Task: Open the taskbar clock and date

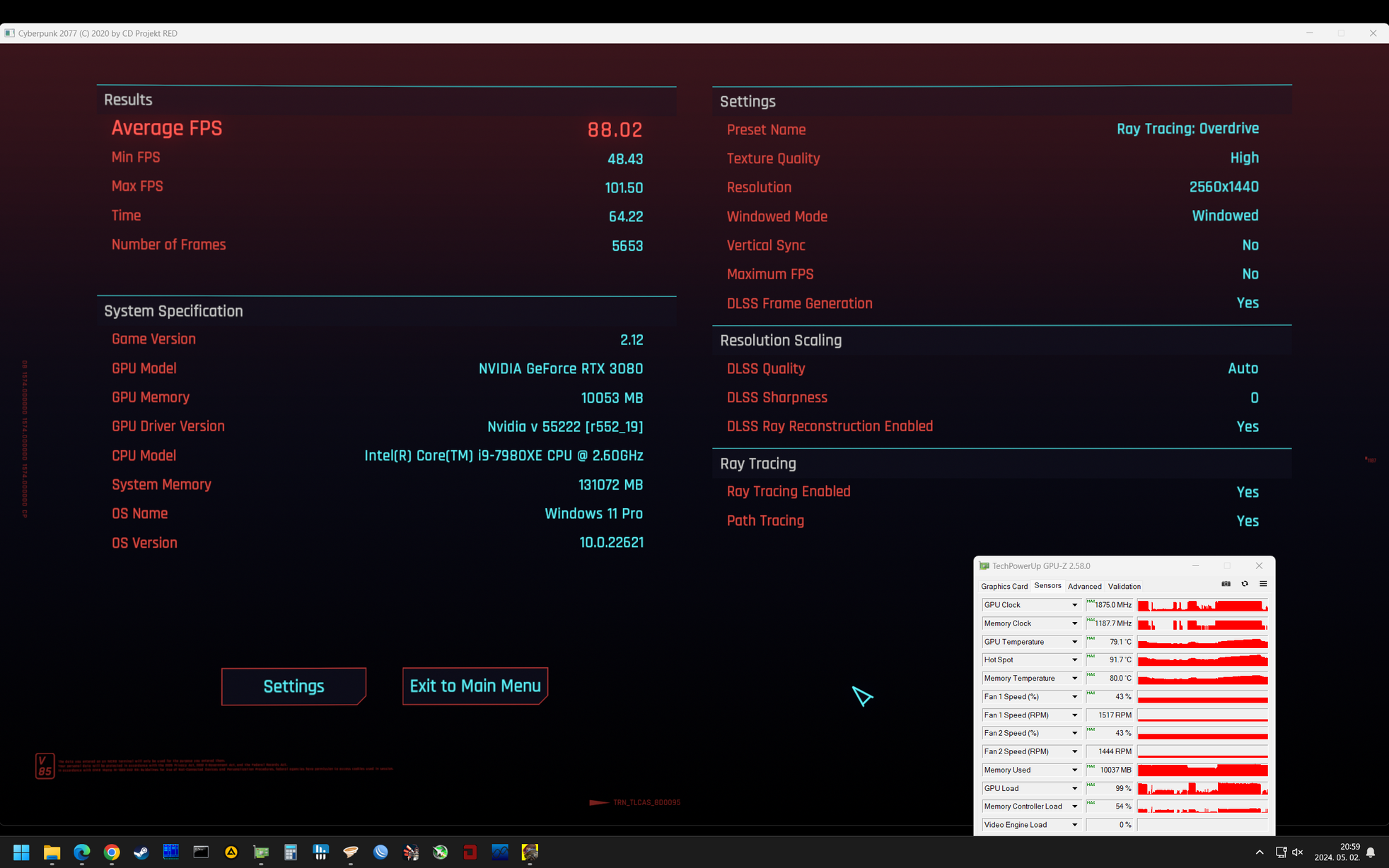Action: pos(1336,852)
